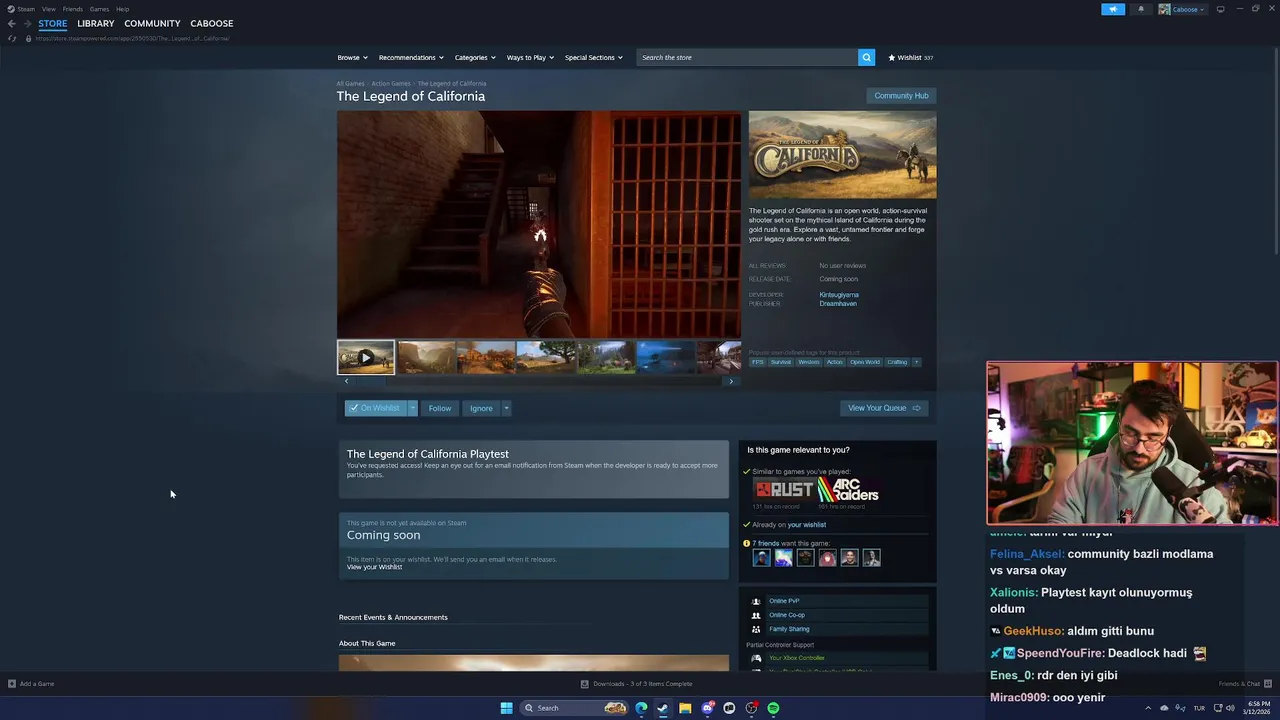Open the Games menu
1280x720 pixels.
click(x=99, y=9)
